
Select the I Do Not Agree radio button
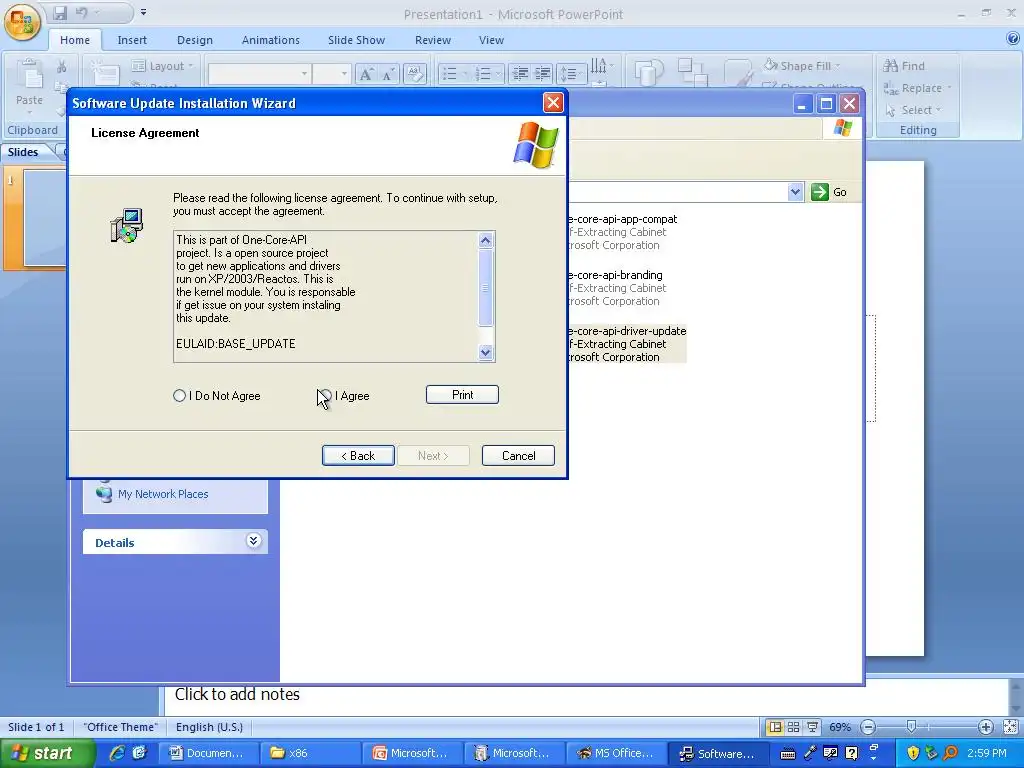click(180, 396)
